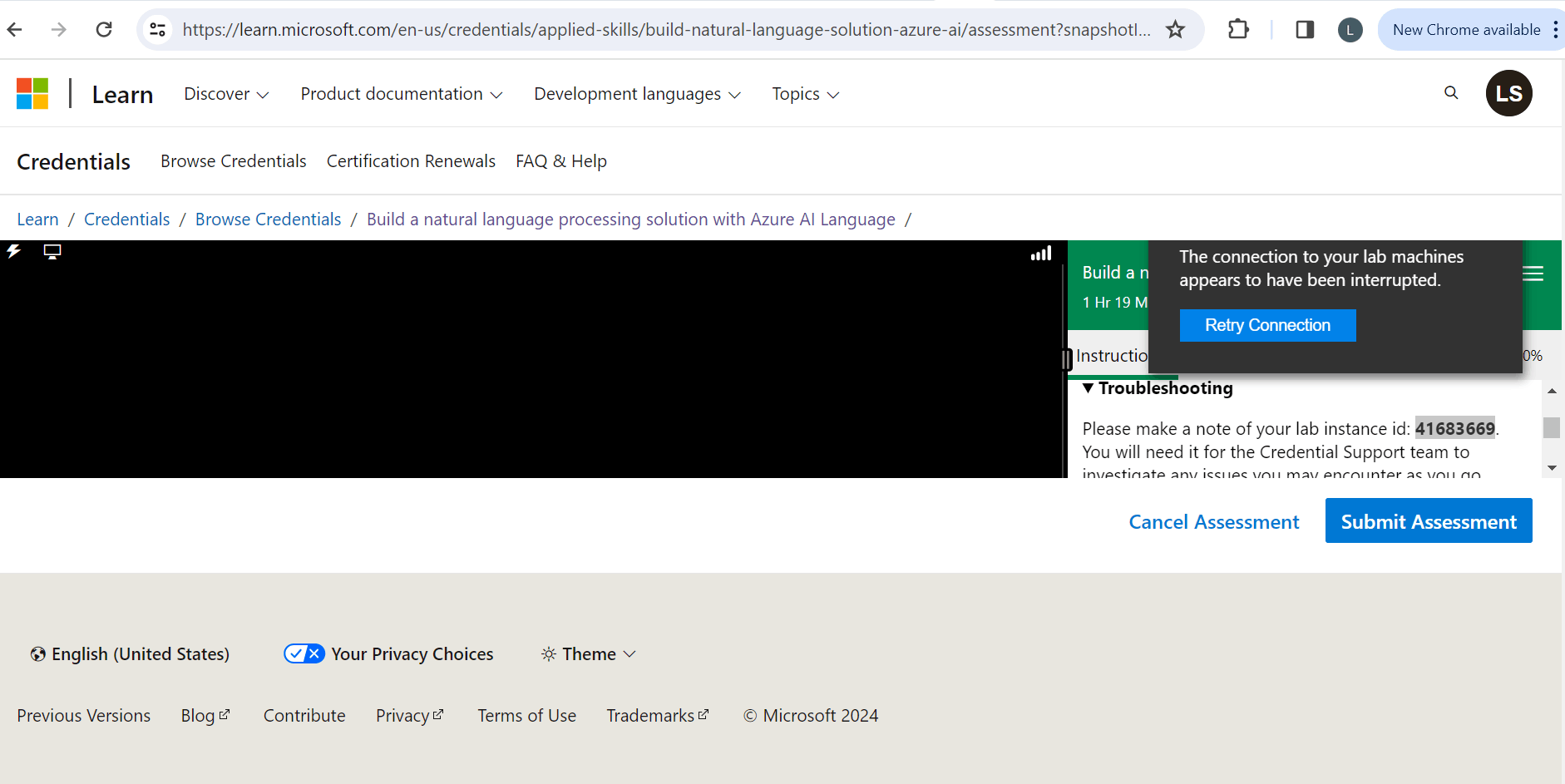
Task: Expand the Product documentation menu
Action: (402, 94)
